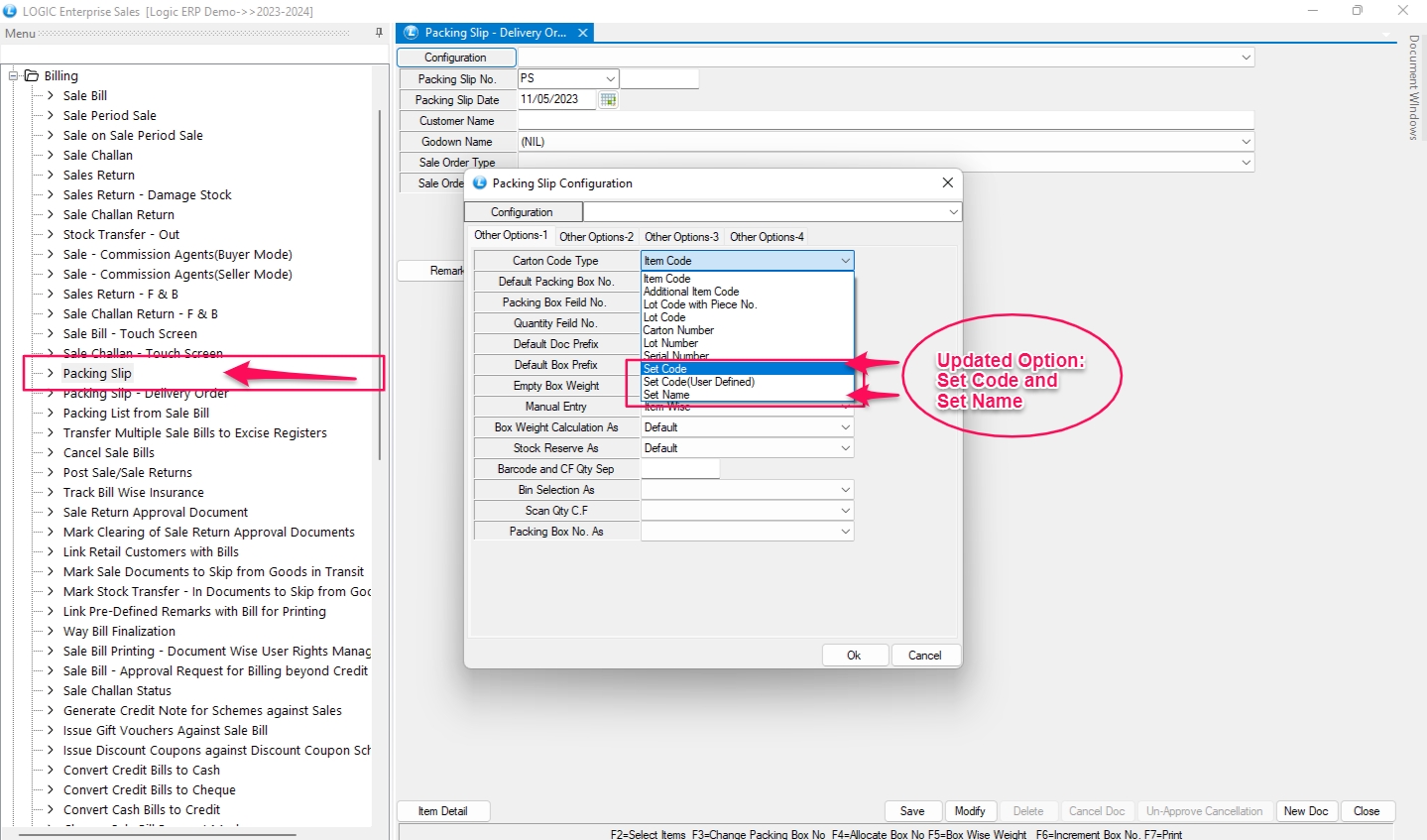Switch to the Other Options-2 tab

tap(596, 237)
